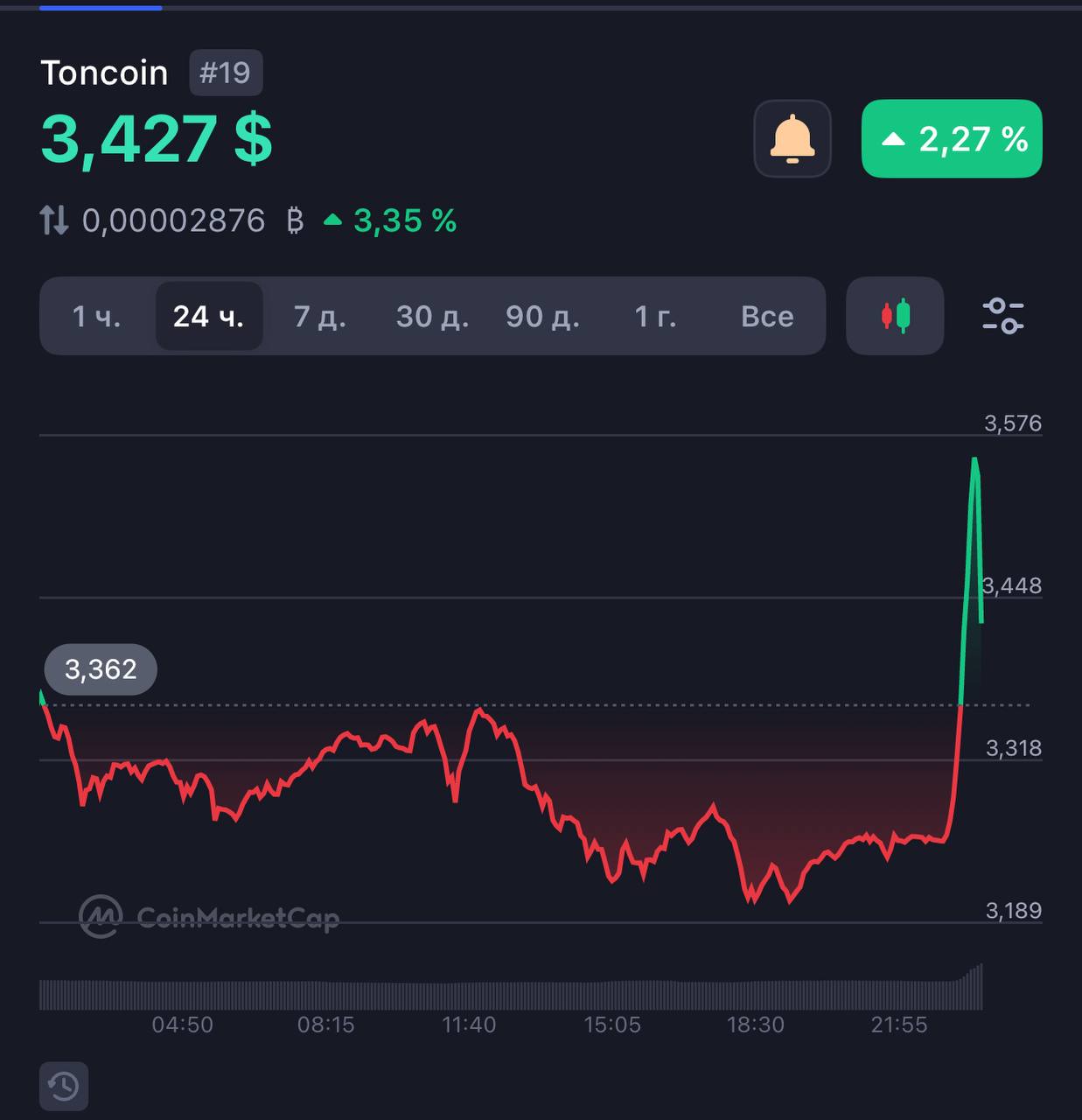1082x1120 pixels.
Task: Tap the 3,318 axis label
Action: 1014,748
